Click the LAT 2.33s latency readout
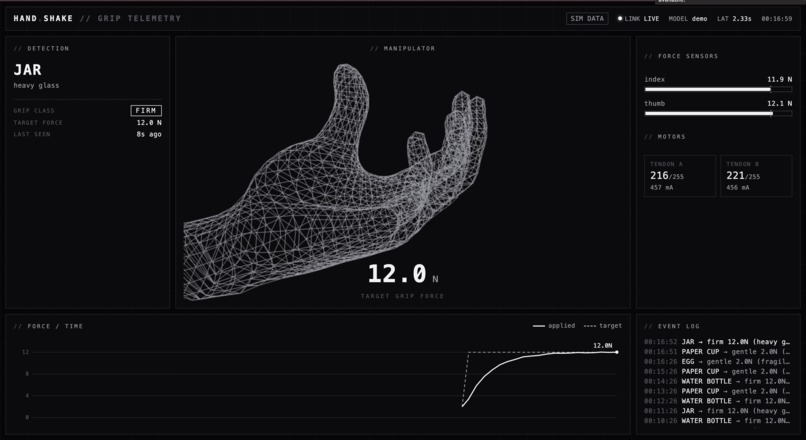Viewport: 806px width, 440px height. click(734, 19)
